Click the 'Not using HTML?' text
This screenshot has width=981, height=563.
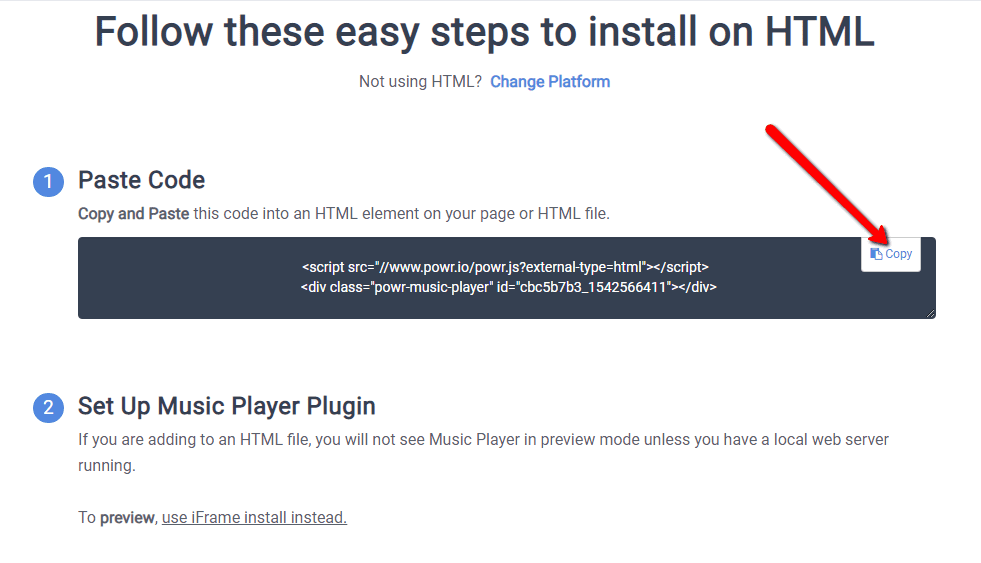click(420, 82)
